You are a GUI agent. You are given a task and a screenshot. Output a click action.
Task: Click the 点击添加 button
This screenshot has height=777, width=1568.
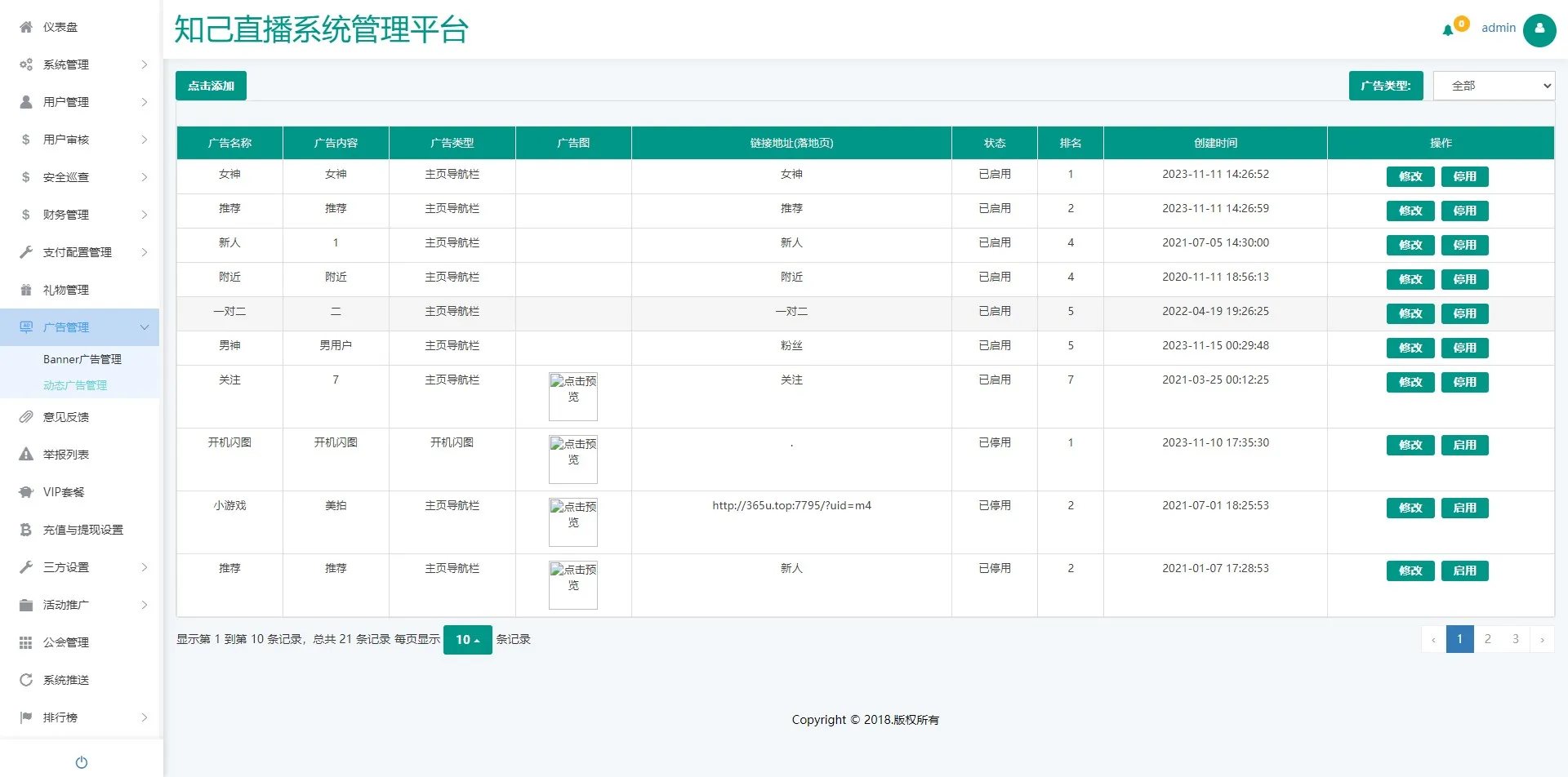pyautogui.click(x=211, y=86)
